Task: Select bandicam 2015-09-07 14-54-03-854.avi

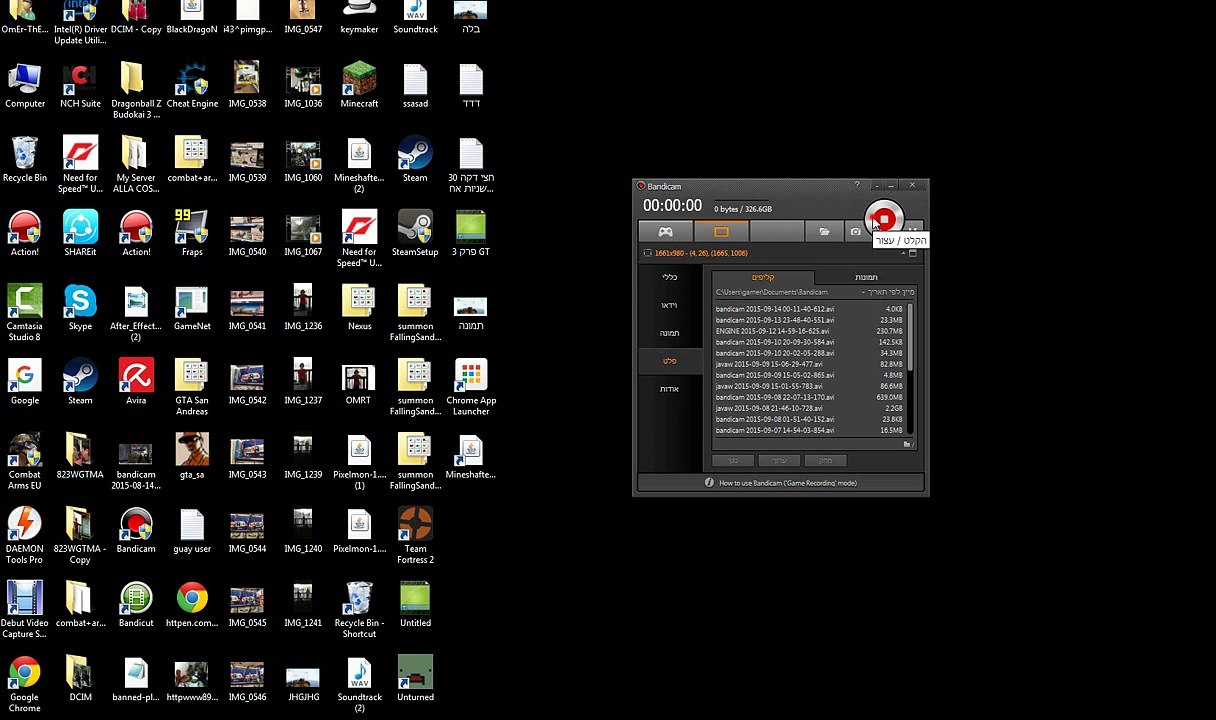Action: [x=810, y=430]
